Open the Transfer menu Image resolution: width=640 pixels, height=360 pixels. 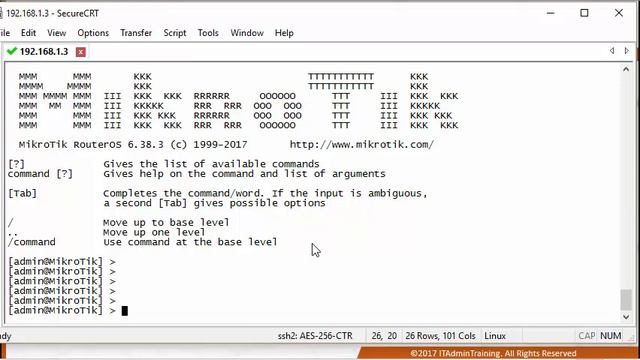(x=136, y=33)
